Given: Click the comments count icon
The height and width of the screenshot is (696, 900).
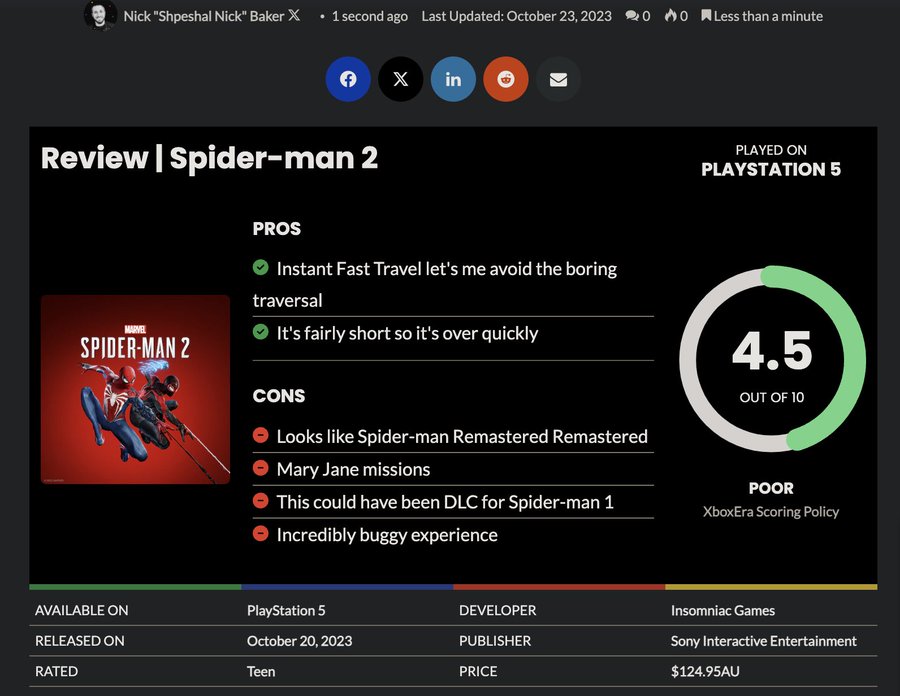Looking at the screenshot, I should click(x=632, y=16).
